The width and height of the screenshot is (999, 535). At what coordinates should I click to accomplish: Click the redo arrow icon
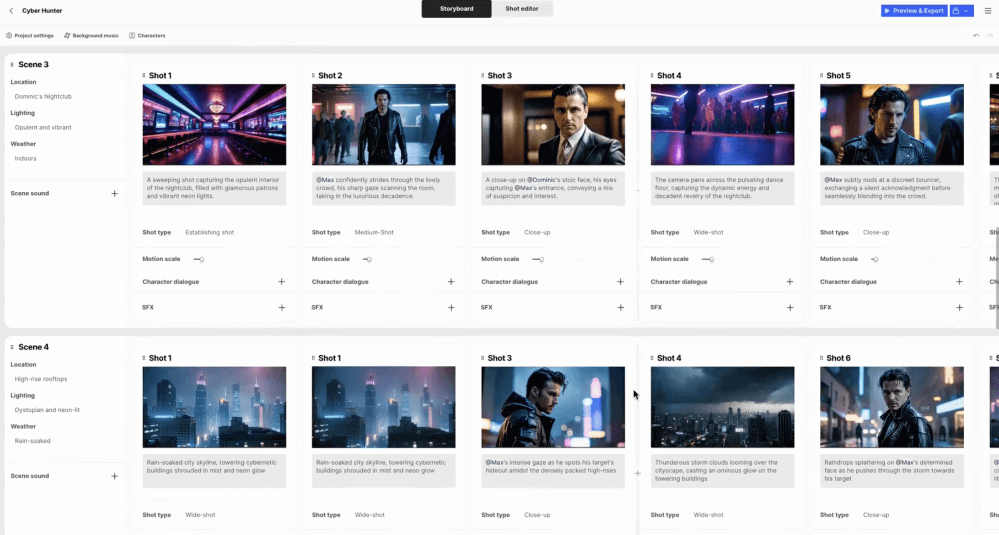coord(989,36)
